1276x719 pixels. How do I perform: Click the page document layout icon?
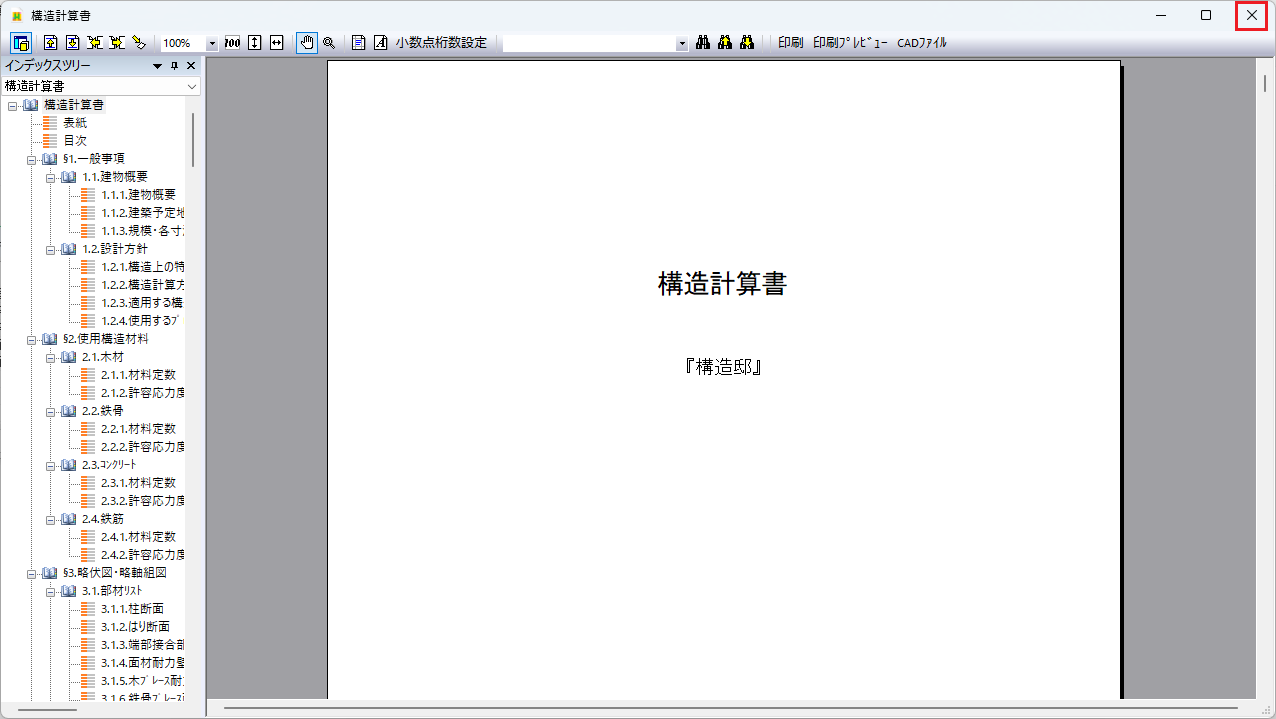[x=358, y=43]
